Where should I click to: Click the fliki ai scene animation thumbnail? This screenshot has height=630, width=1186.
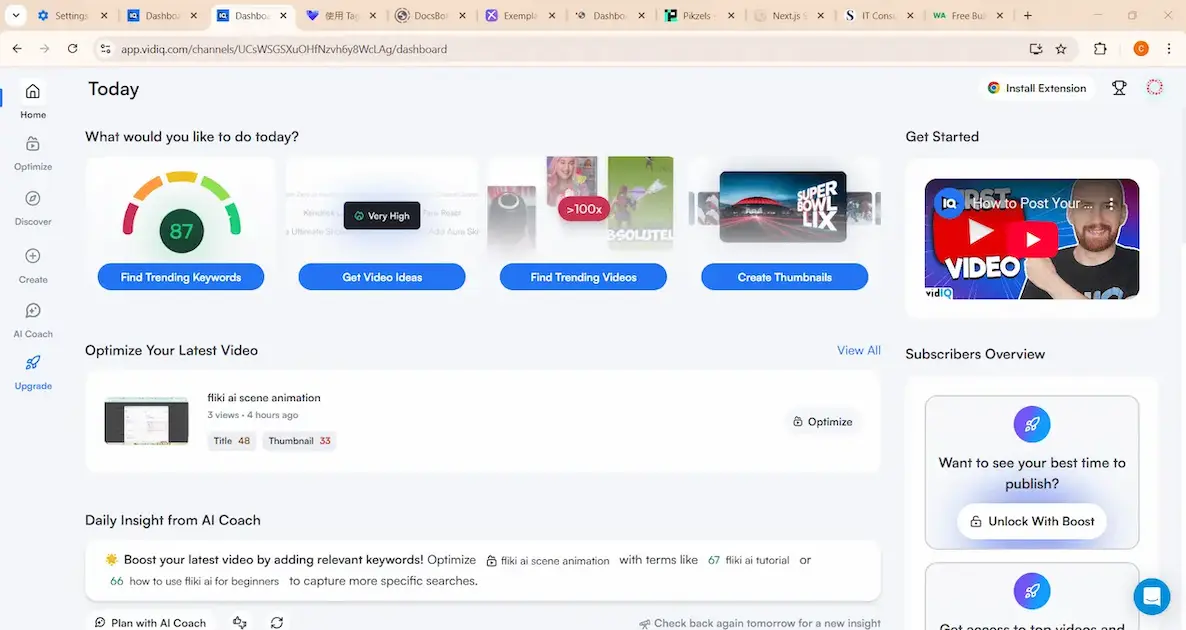click(x=146, y=421)
